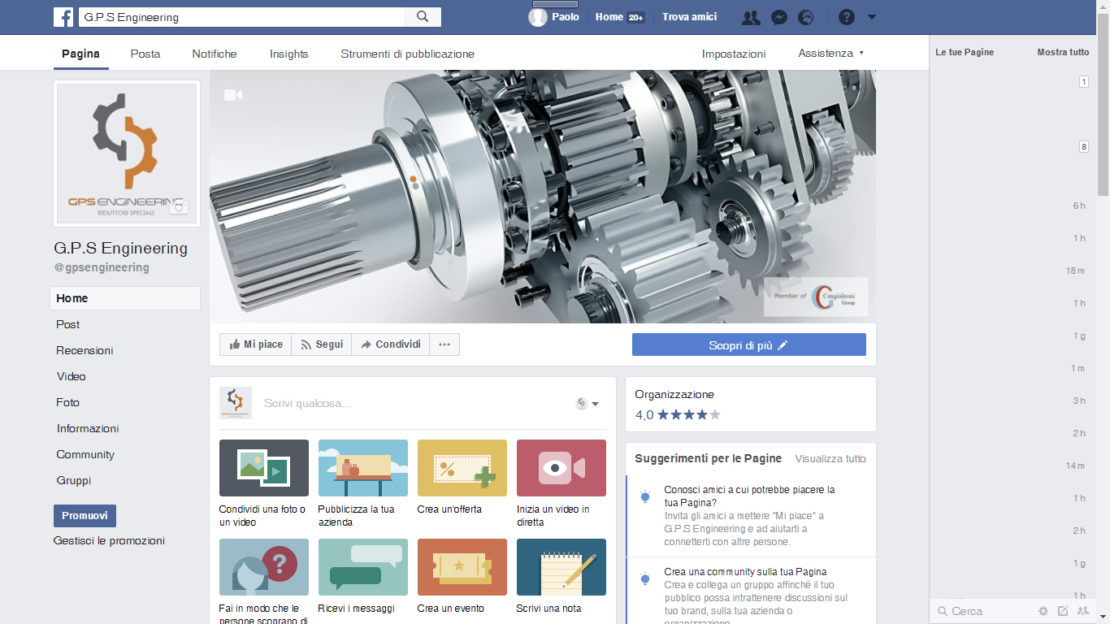Click camera icon on profile picture
This screenshot has height=624, width=1110.
(178, 207)
